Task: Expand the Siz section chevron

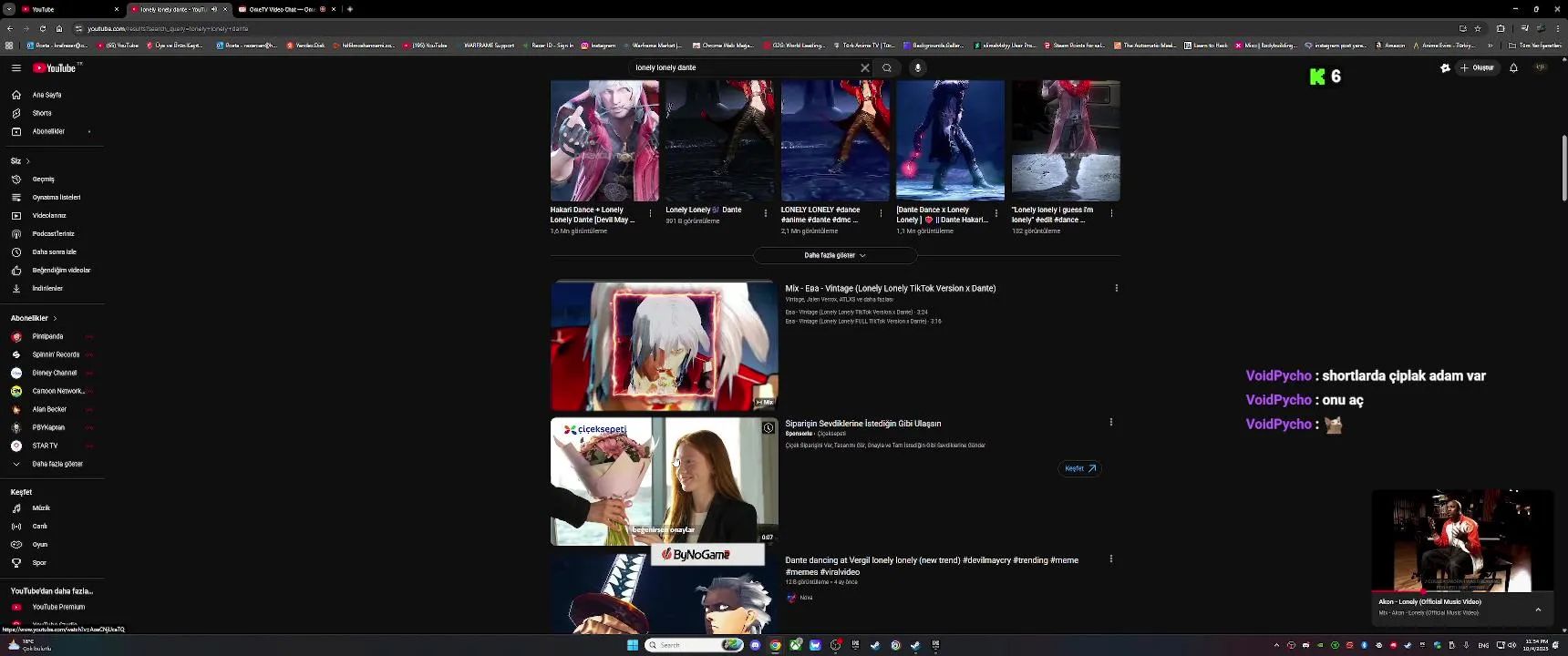Action: coord(27,161)
